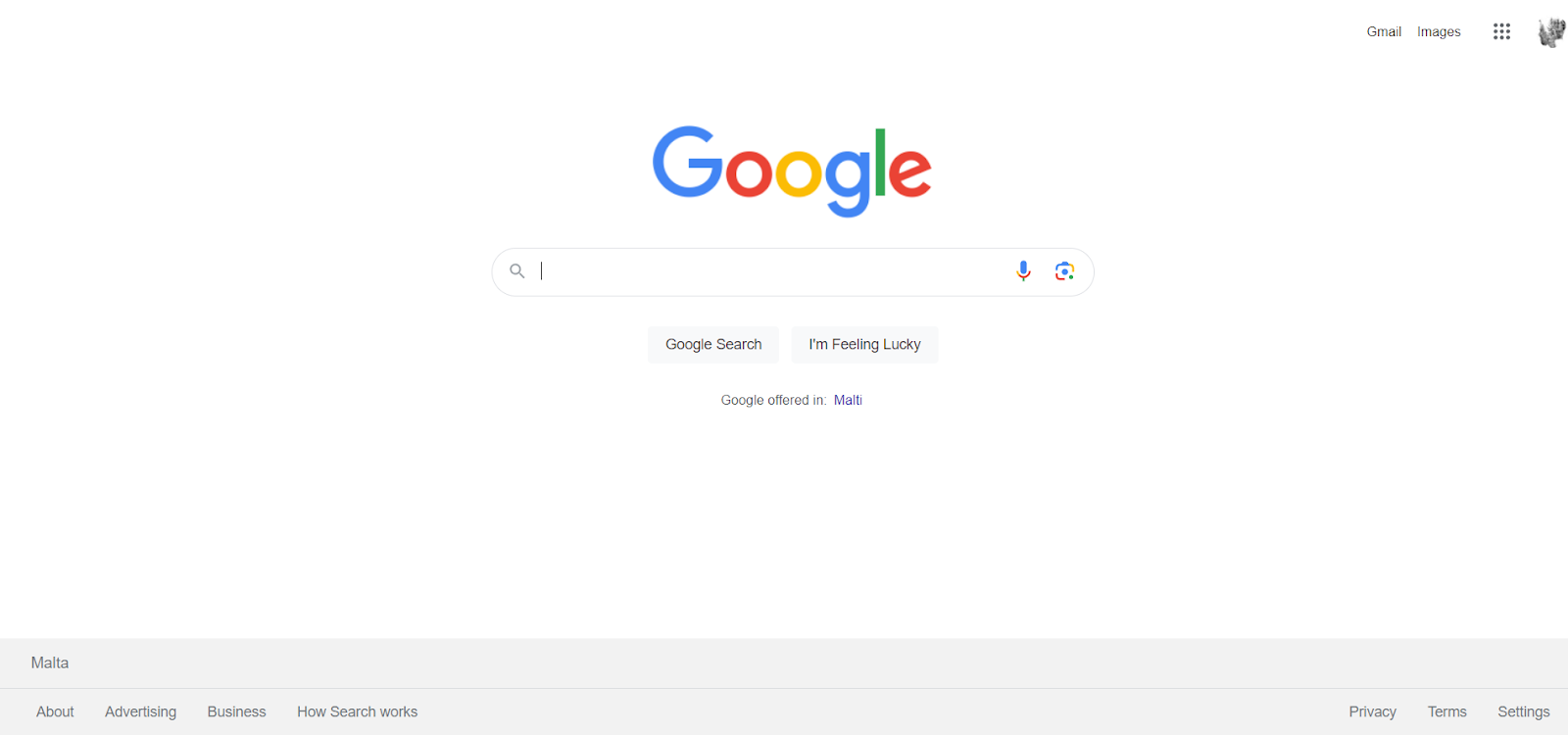Click the I'm Feeling Lucky button
Viewport: 1568px width, 735px height.
[x=864, y=345]
